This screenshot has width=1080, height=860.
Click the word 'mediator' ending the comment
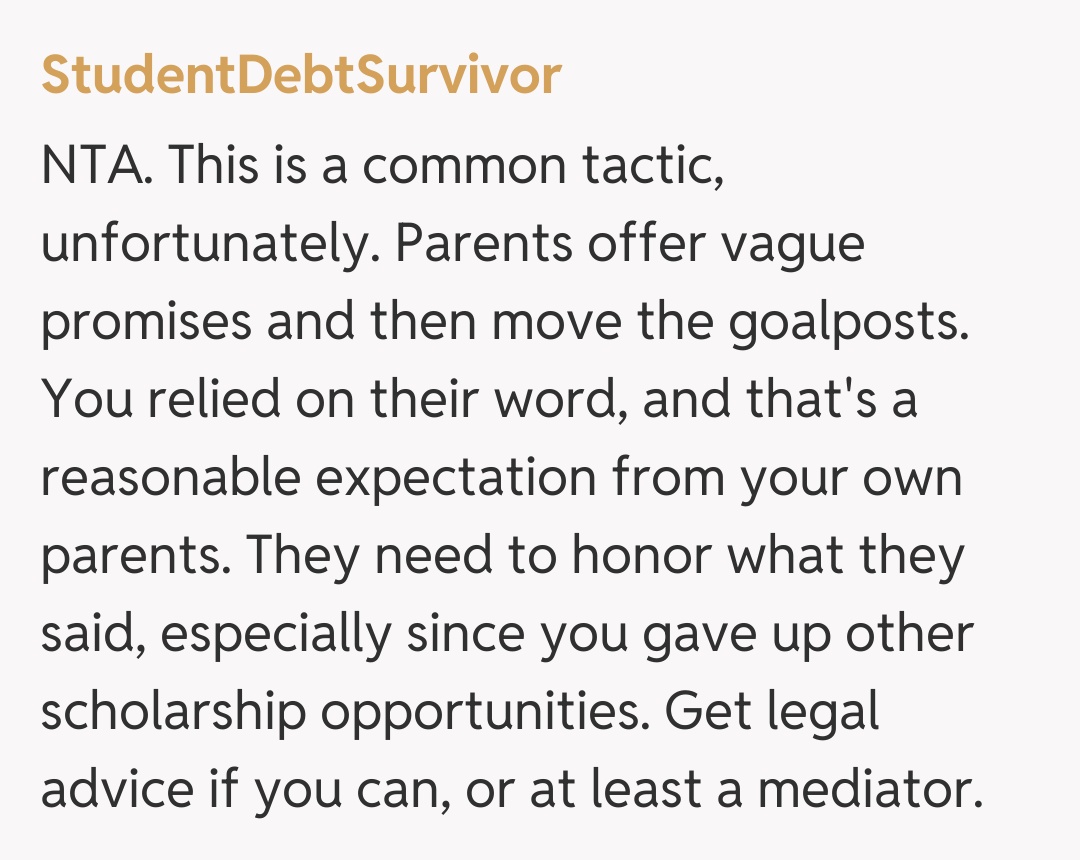pos(863,790)
